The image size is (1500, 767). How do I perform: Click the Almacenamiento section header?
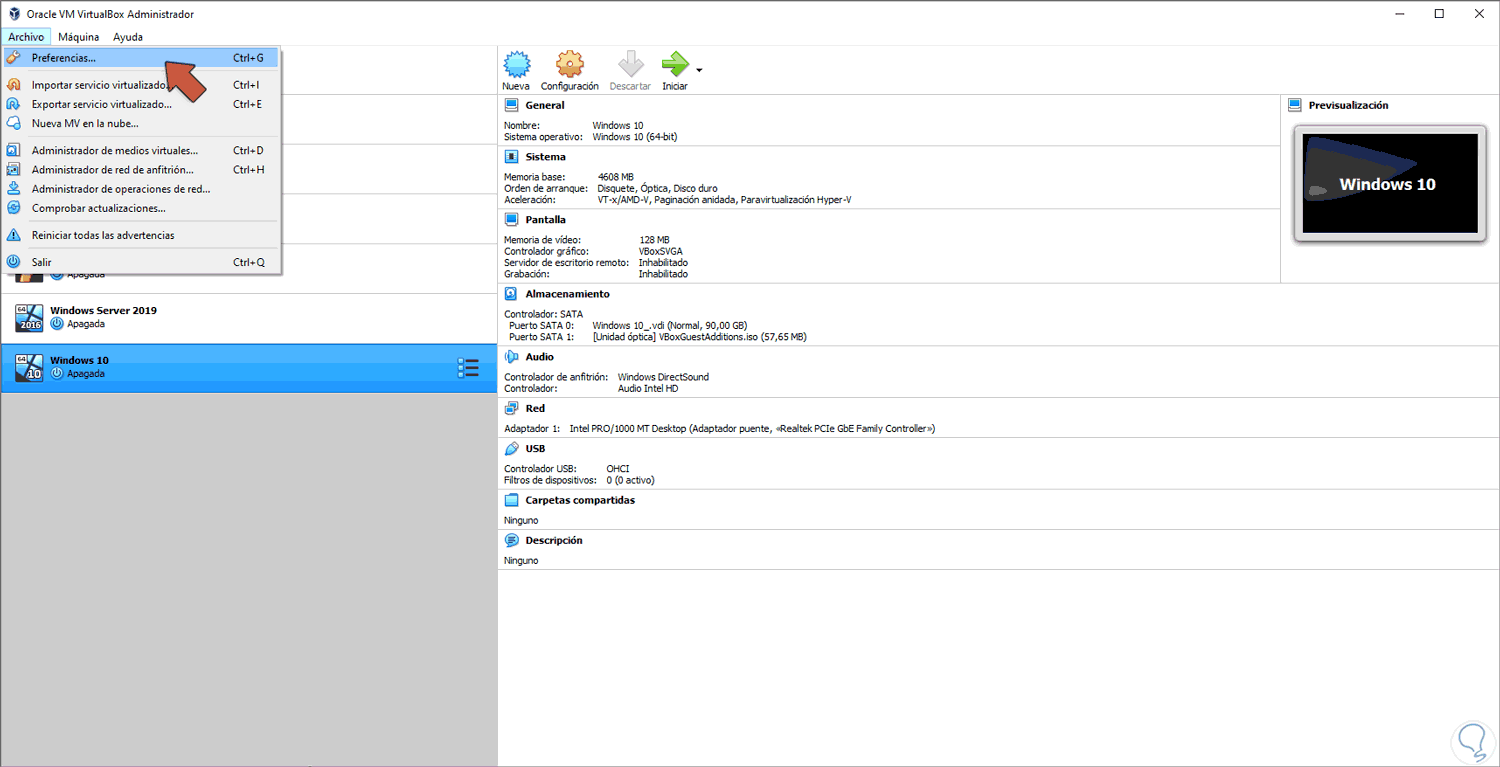[x=568, y=294]
